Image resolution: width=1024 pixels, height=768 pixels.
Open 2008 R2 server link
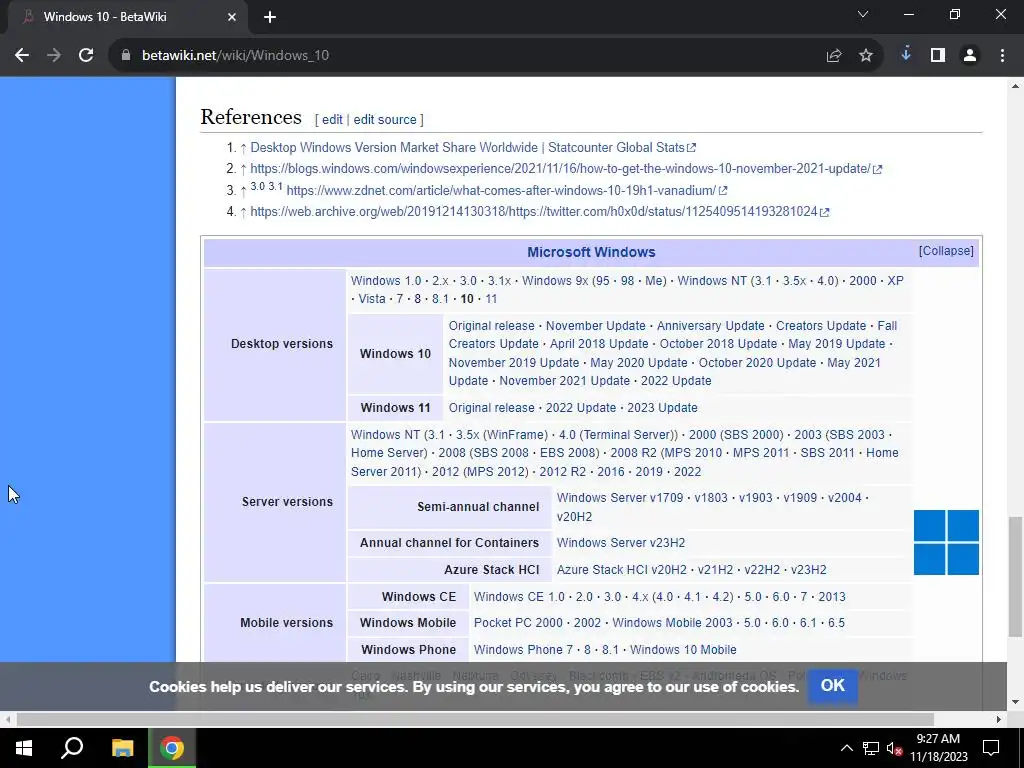[x=634, y=453]
